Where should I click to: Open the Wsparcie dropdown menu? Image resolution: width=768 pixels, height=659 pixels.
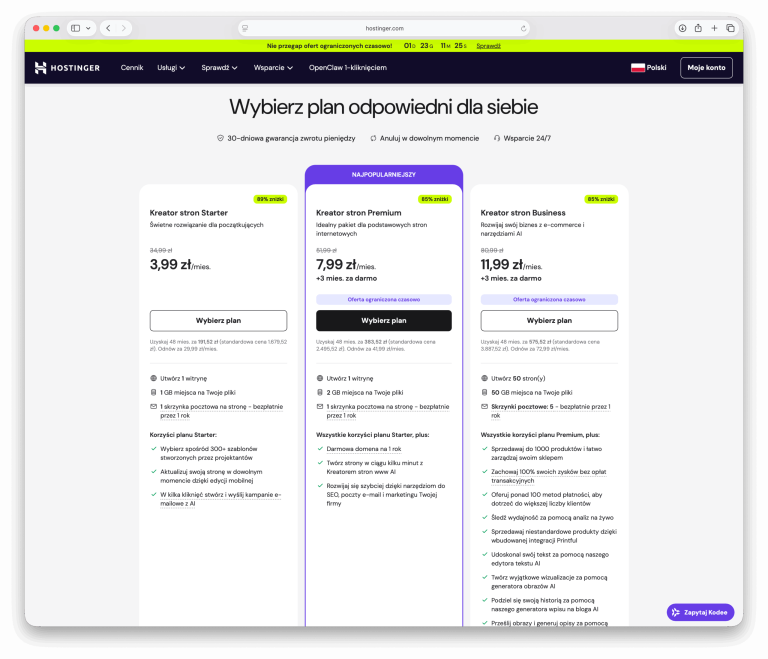coord(273,68)
